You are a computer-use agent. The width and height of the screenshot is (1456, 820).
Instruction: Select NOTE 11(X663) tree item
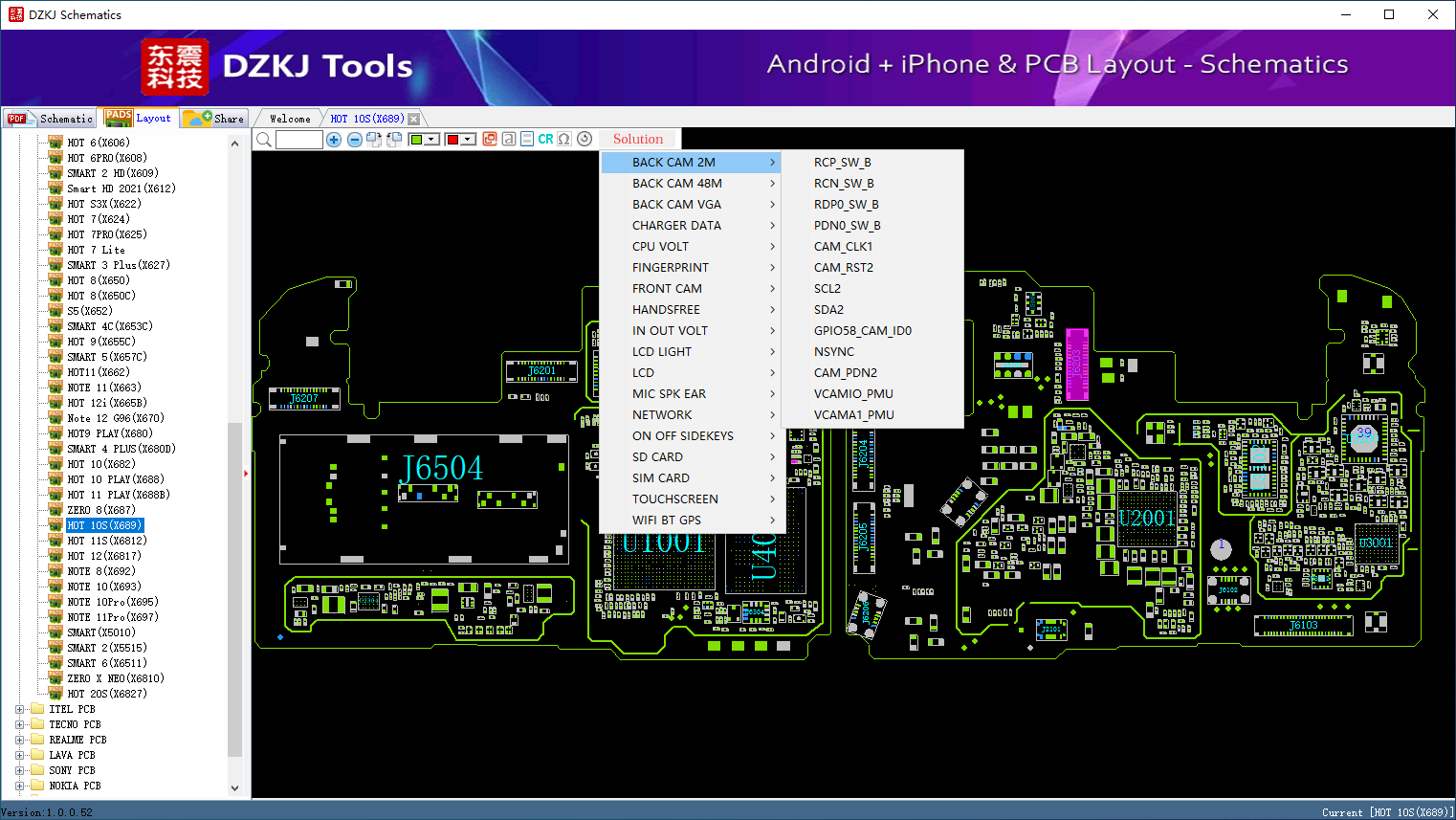(103, 388)
